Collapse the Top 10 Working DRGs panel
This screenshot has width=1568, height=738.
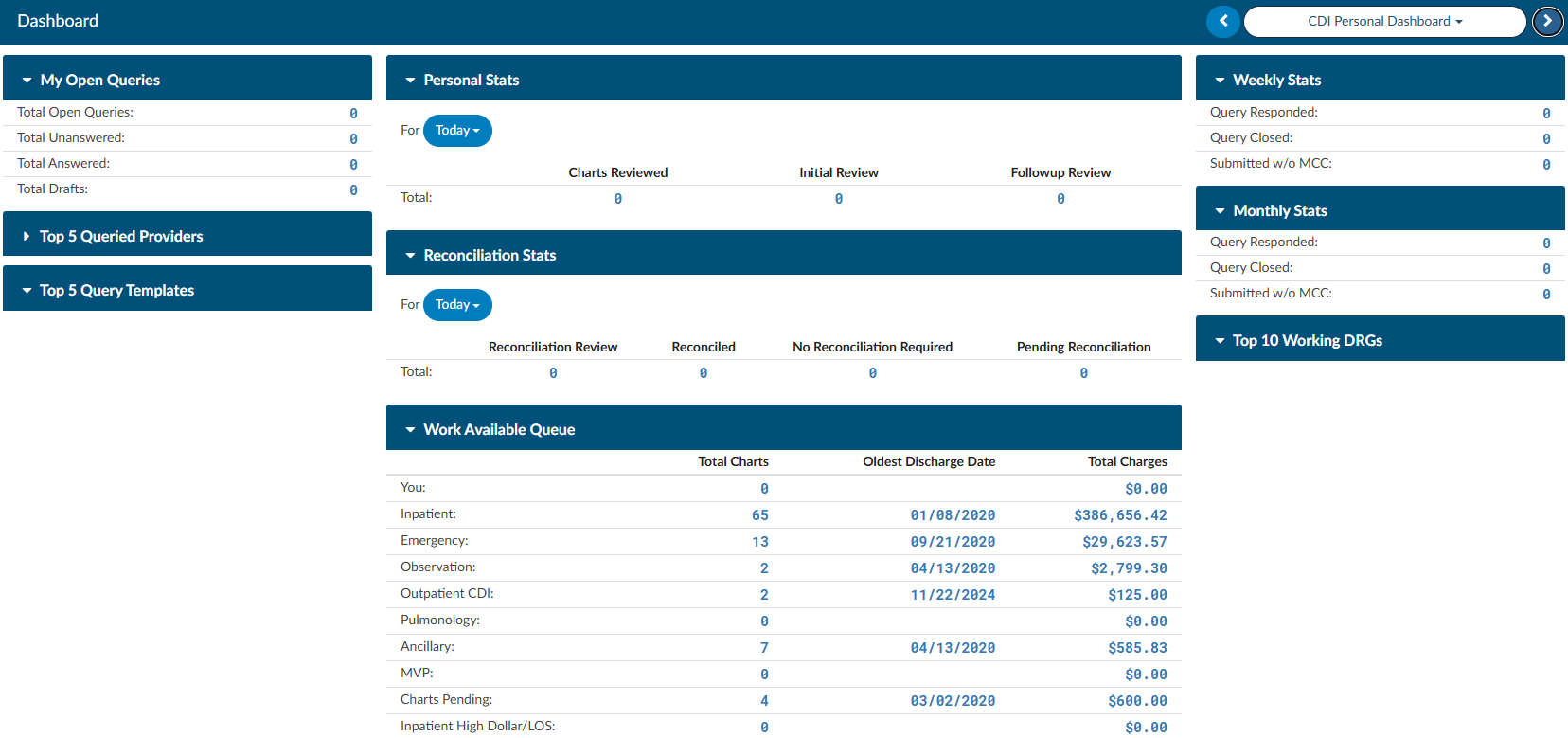tap(1381, 340)
